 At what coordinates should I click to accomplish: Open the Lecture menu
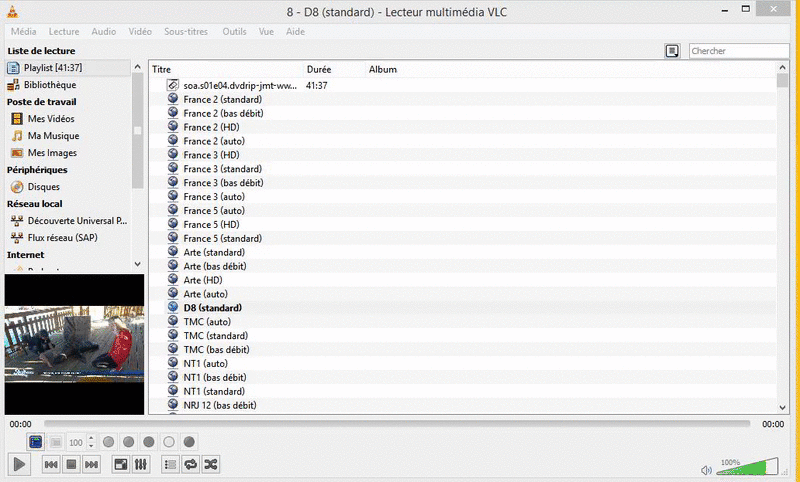tap(64, 32)
